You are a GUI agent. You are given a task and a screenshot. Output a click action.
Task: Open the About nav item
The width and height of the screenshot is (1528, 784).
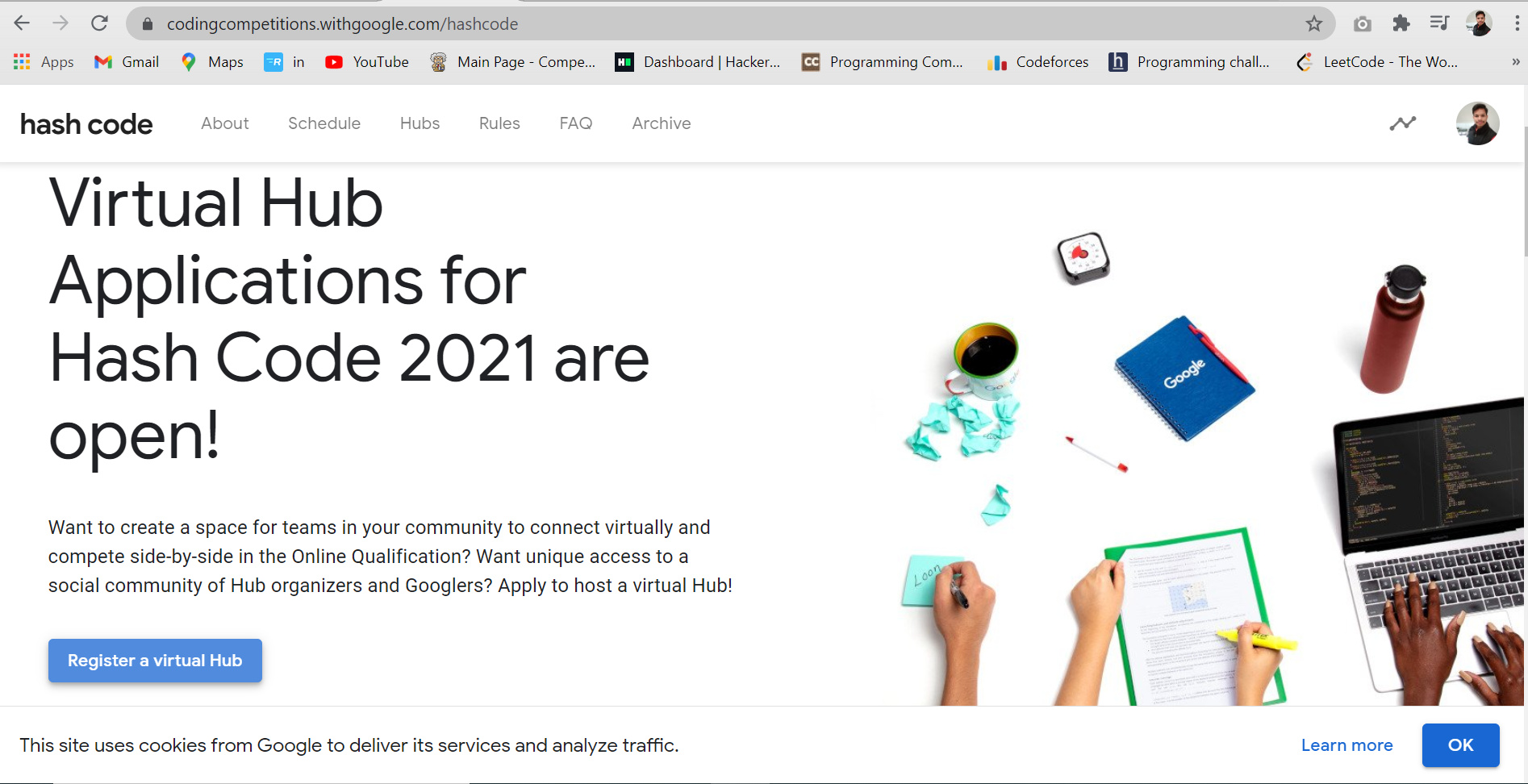click(225, 123)
